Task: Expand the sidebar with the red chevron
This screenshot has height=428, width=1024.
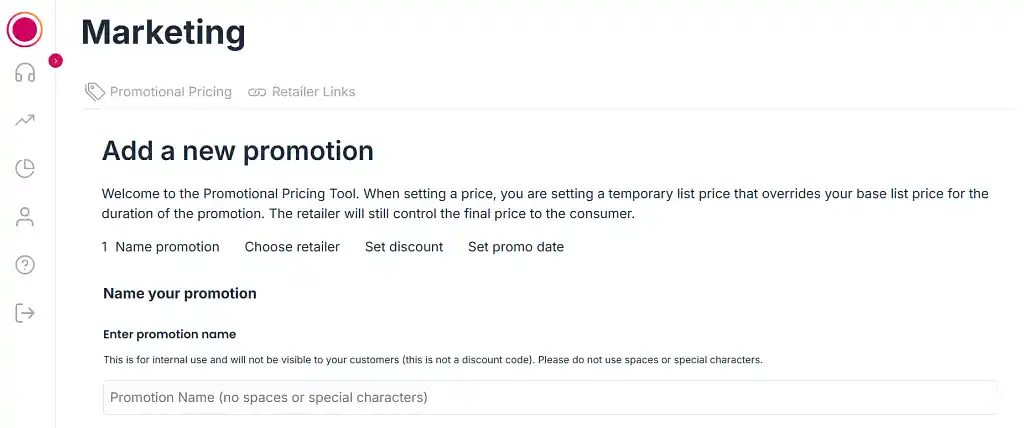Action: 56,61
